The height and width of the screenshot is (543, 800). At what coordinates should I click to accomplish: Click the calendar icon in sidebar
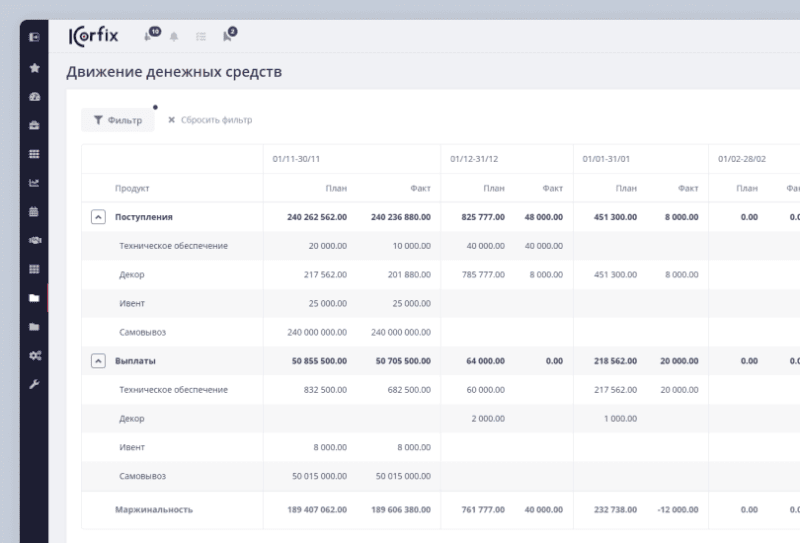pos(34,212)
